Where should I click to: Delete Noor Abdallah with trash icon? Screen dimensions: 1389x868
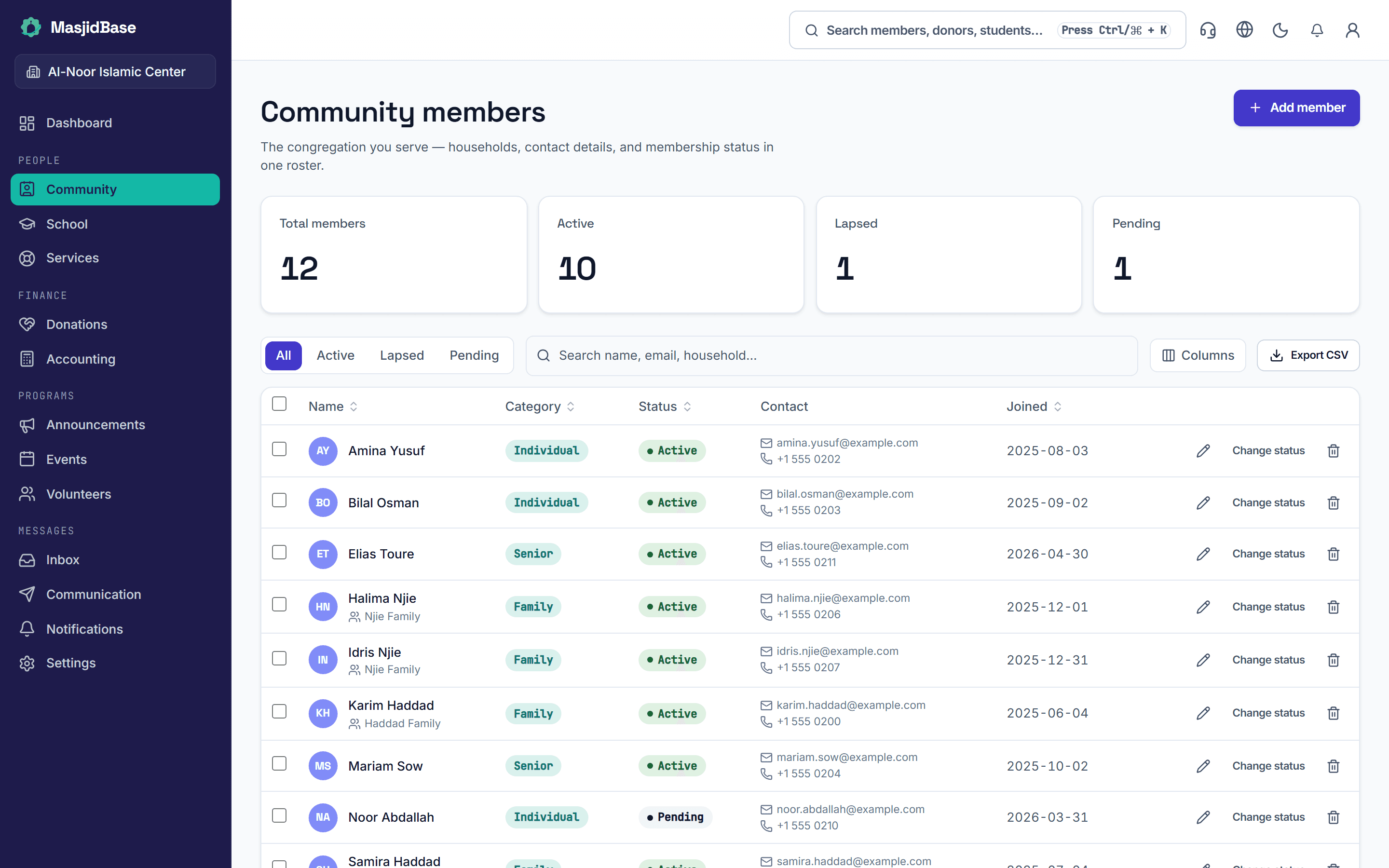pos(1334,817)
